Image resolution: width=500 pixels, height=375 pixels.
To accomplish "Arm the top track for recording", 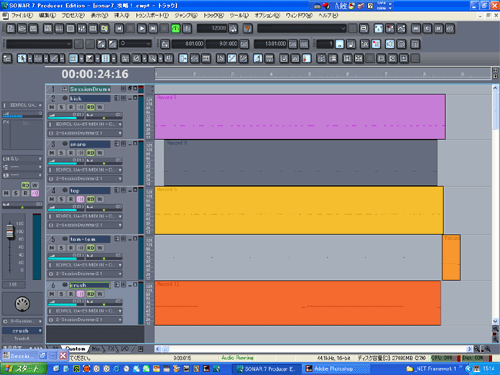I will pyautogui.click(x=71, y=199).
